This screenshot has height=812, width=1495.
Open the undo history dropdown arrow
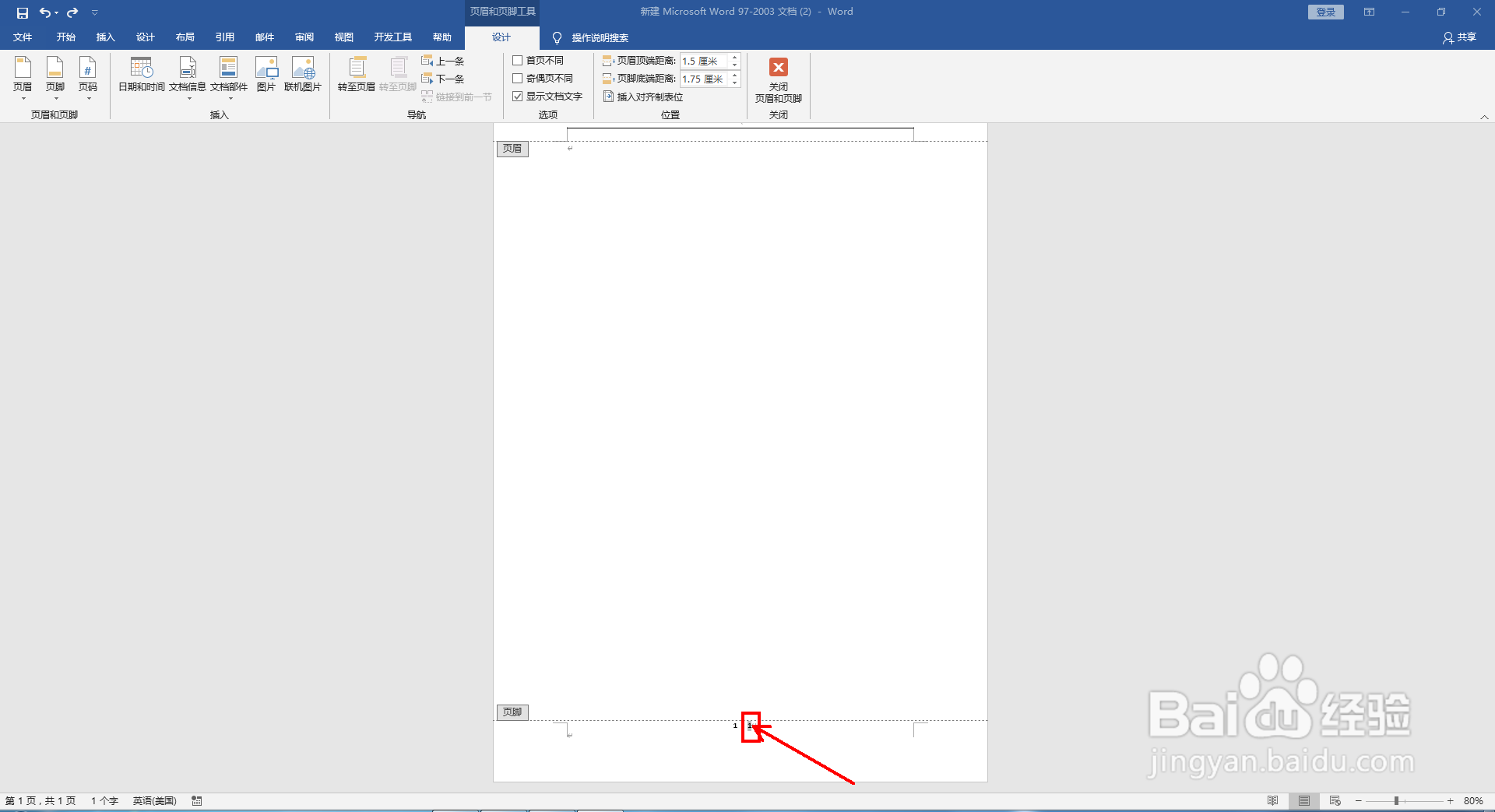pyautogui.click(x=56, y=12)
